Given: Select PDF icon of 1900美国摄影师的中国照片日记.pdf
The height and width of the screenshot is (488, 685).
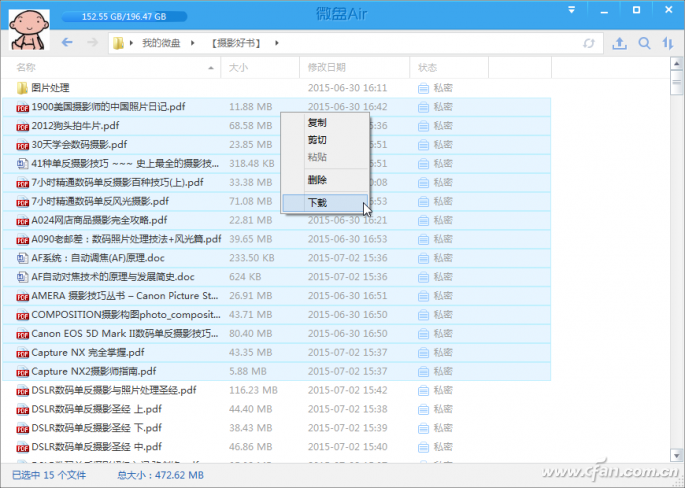Looking at the screenshot, I should point(22,107).
